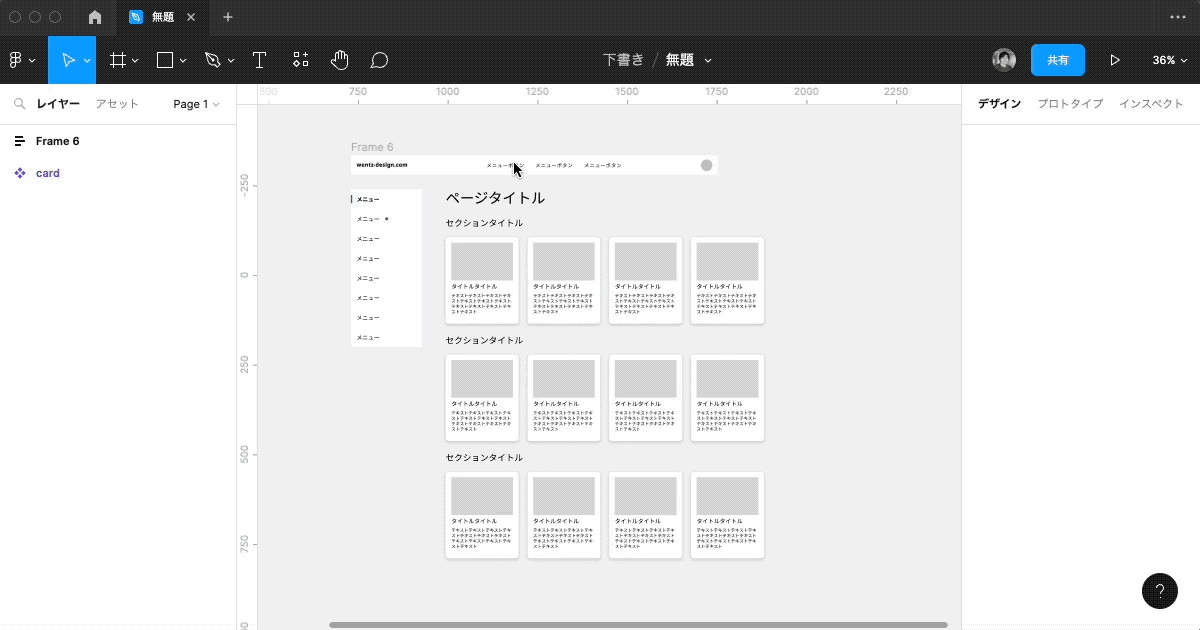The width and height of the screenshot is (1200, 630).
Task: Expand the zoom level dropdown
Action: pyautogui.click(x=1168, y=59)
